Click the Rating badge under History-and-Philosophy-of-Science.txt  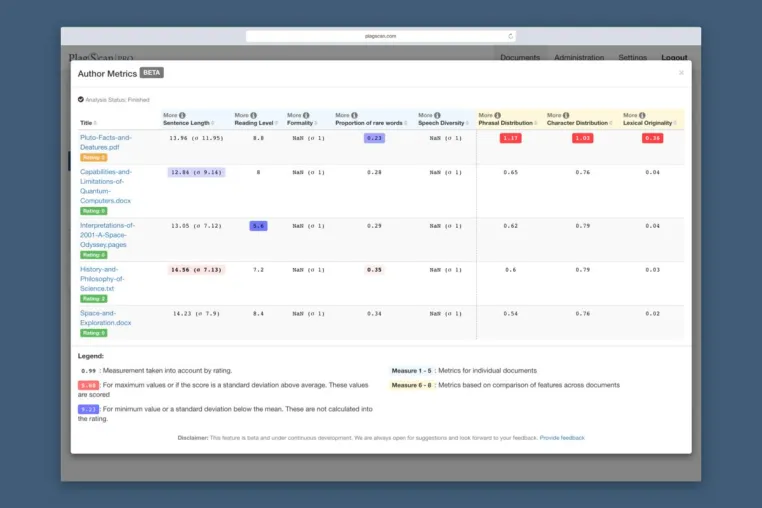point(93,298)
